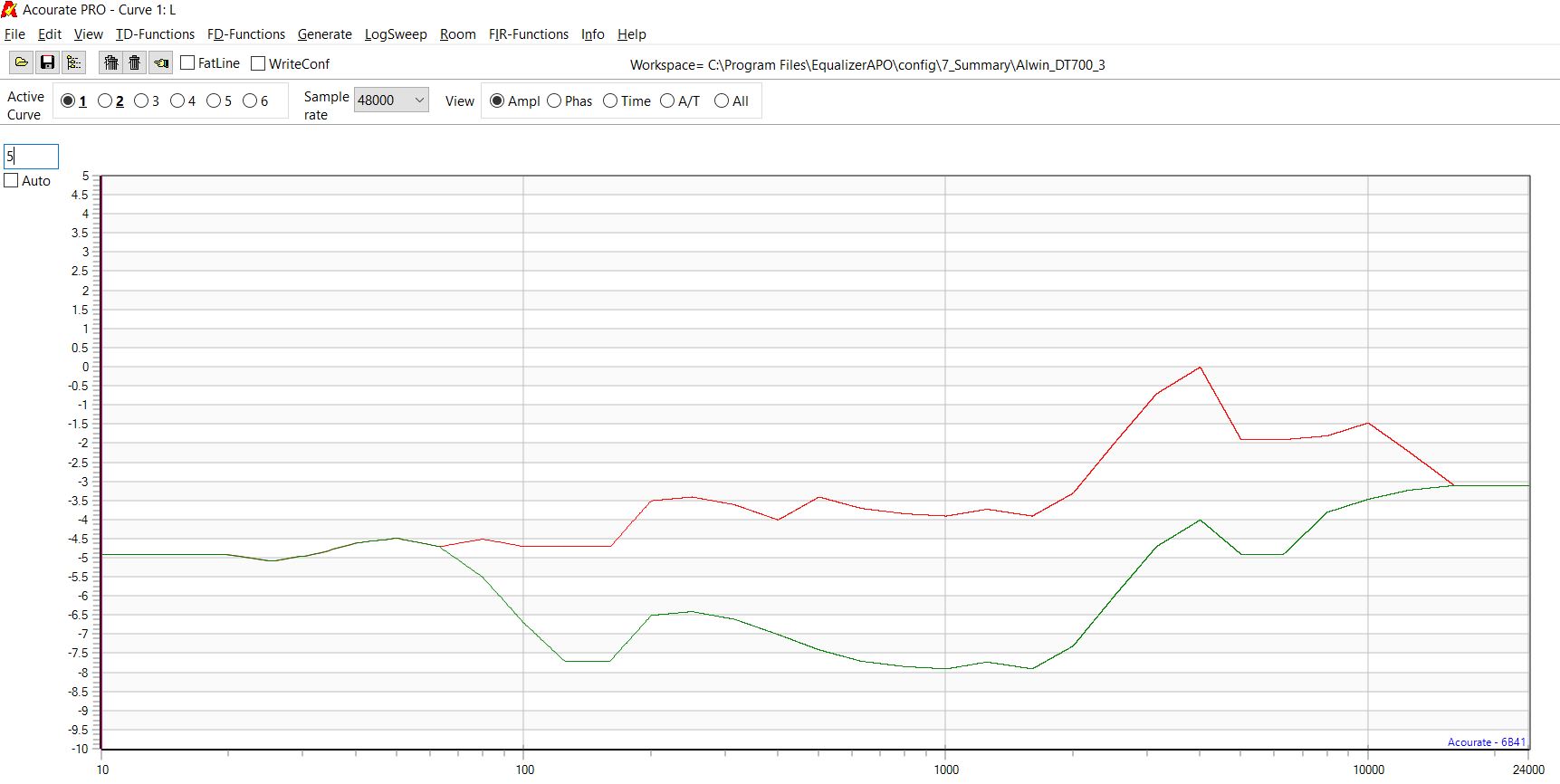This screenshot has height=784, width=1560.
Task: Click the pointing hand toolbar icon
Action: (x=161, y=62)
